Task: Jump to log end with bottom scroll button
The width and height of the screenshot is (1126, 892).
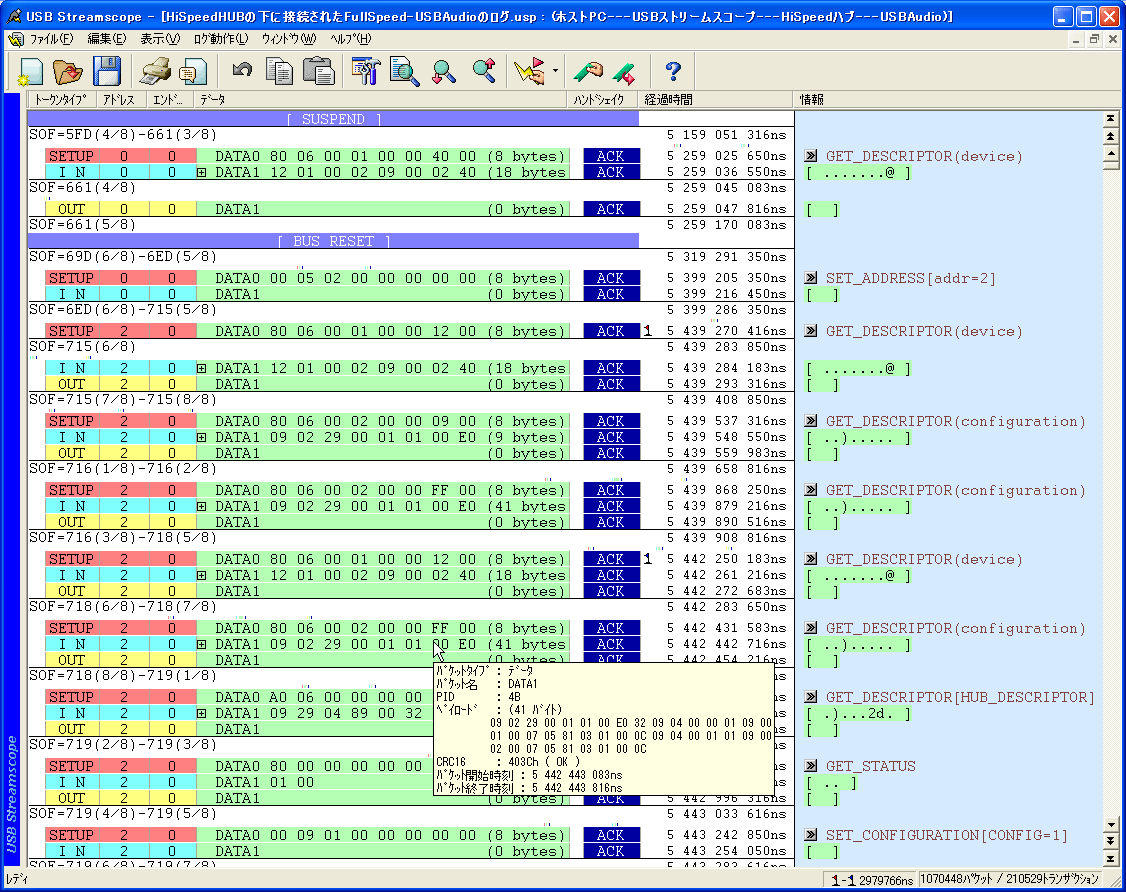Action: (1110, 858)
